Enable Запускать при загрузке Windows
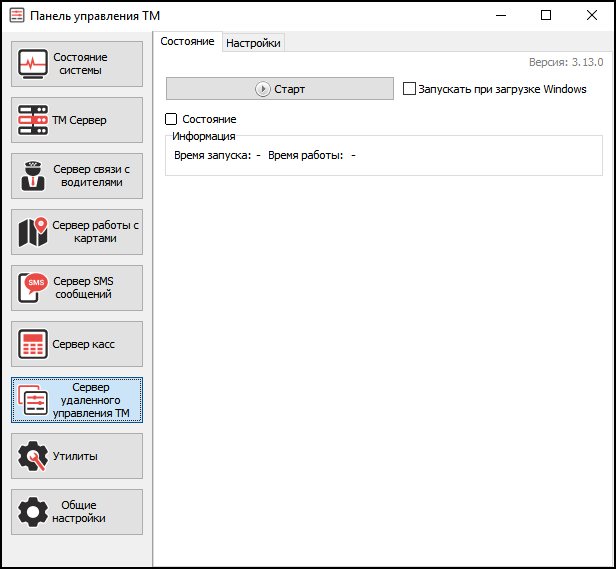616x569 pixels. click(x=409, y=89)
